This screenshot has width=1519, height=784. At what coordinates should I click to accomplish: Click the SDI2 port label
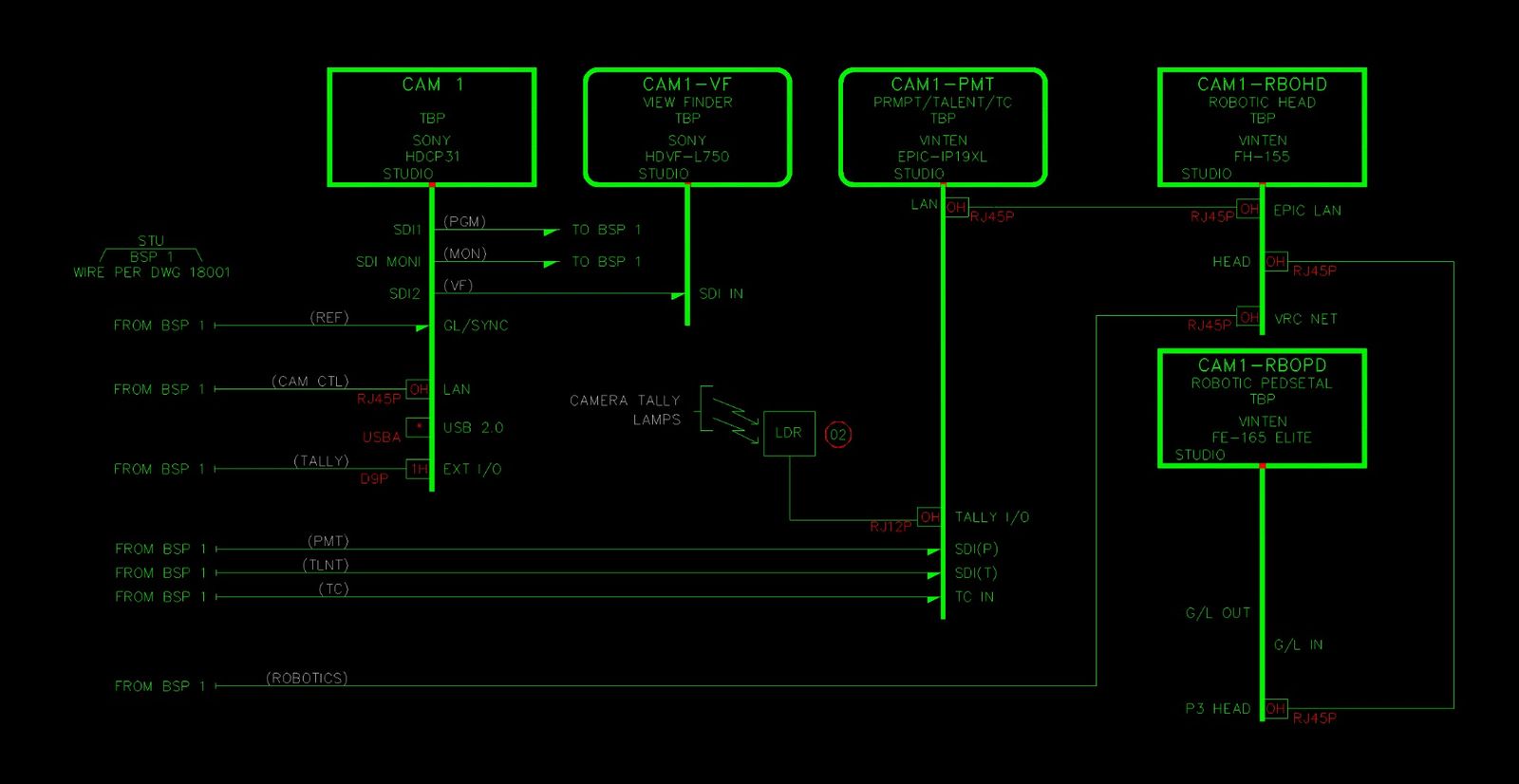point(404,294)
